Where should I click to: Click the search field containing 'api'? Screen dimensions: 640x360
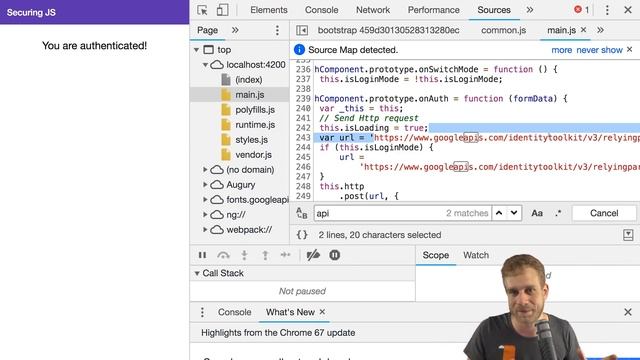(x=402, y=213)
